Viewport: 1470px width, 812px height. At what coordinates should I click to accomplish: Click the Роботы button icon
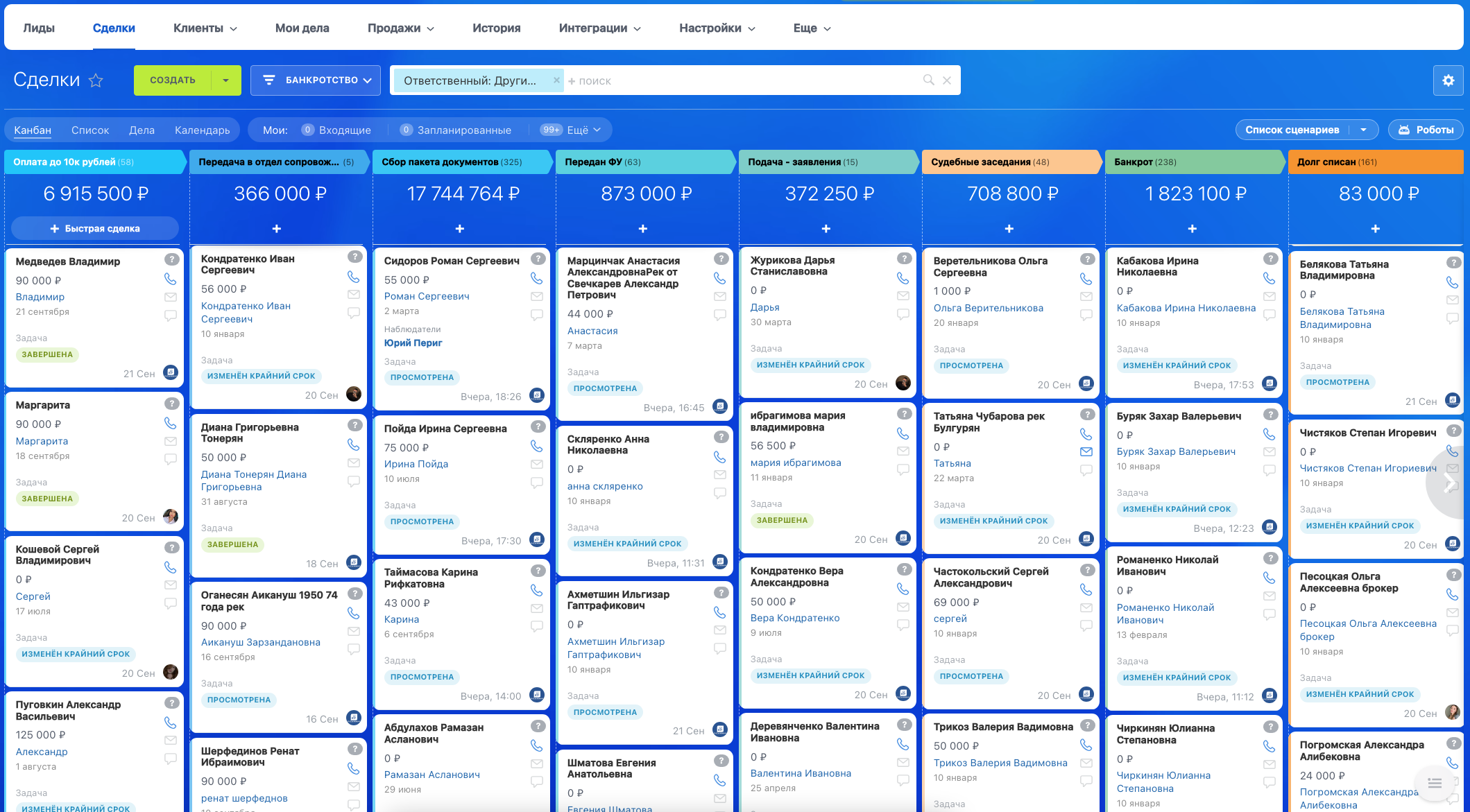pyautogui.click(x=1404, y=130)
